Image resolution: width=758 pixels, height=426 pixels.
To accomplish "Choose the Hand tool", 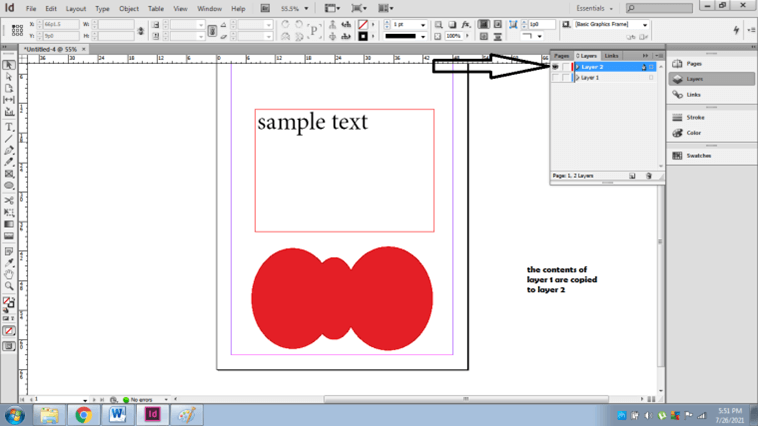I will point(9,274).
